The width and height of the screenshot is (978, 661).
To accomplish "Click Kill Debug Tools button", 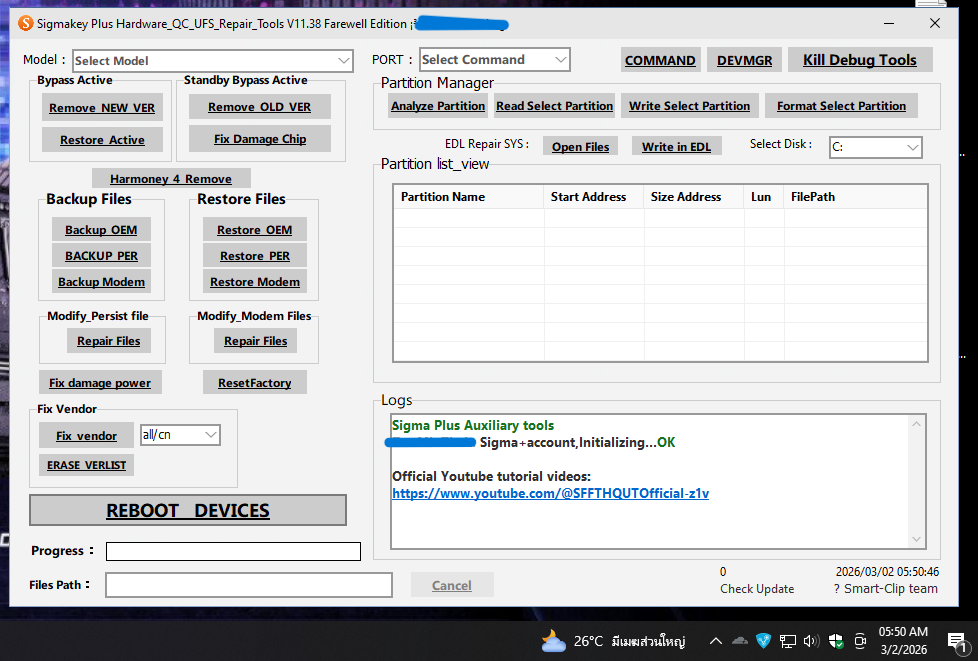I will pos(859,60).
